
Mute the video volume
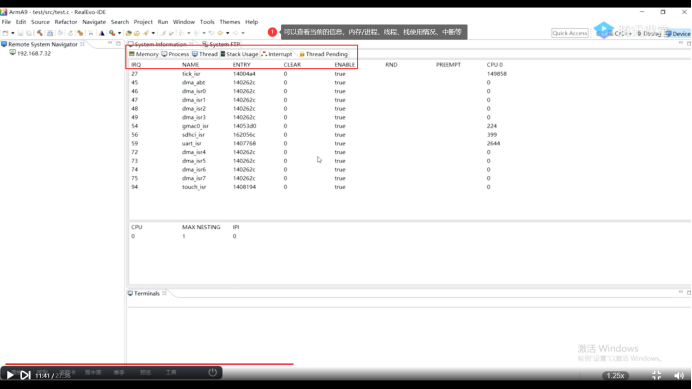(x=679, y=375)
